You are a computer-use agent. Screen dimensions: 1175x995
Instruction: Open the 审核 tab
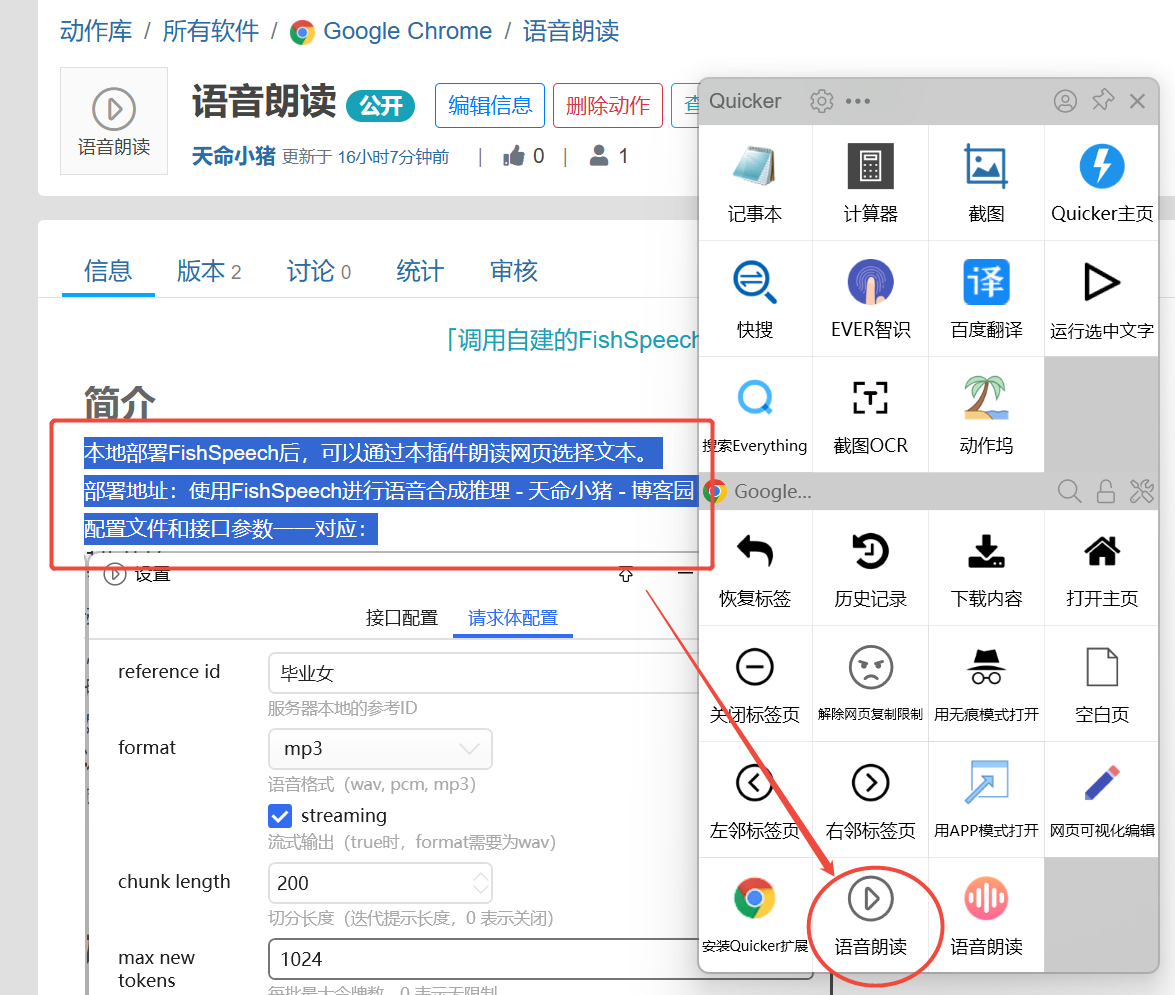513,270
